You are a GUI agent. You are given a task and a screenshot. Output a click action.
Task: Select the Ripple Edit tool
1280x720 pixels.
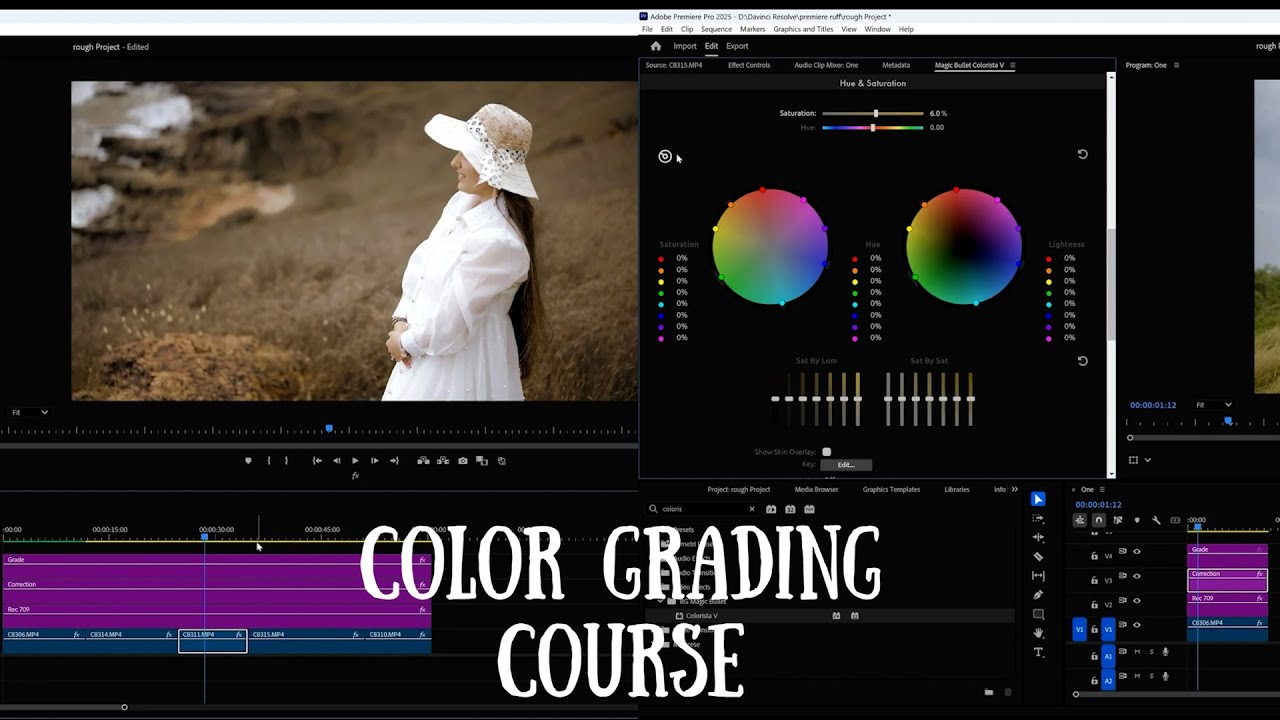click(1038, 537)
